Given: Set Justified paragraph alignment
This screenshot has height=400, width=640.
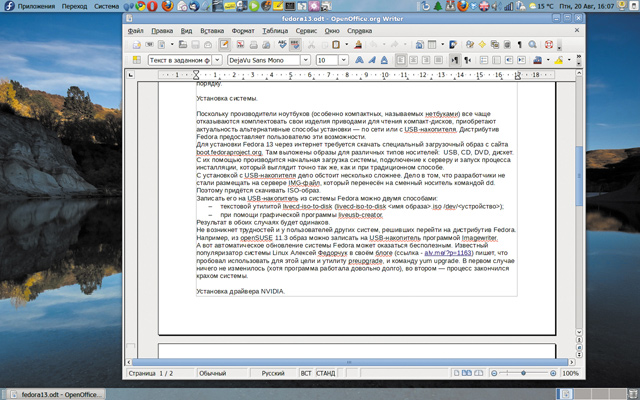Looking at the screenshot, I should click(x=438, y=60).
